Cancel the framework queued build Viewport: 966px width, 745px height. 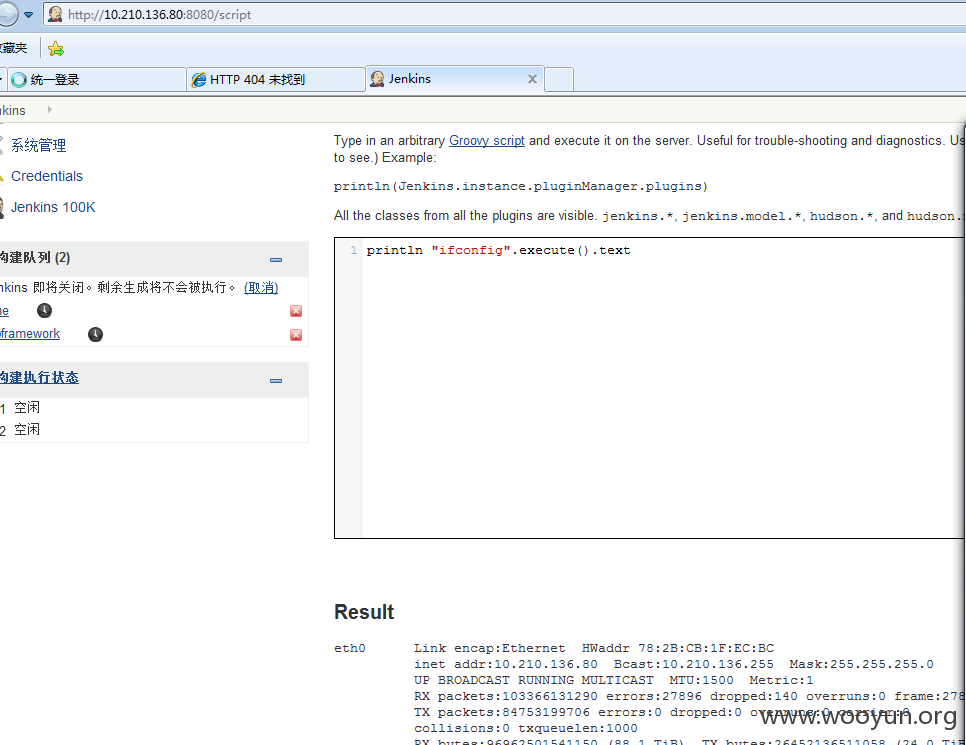point(296,335)
